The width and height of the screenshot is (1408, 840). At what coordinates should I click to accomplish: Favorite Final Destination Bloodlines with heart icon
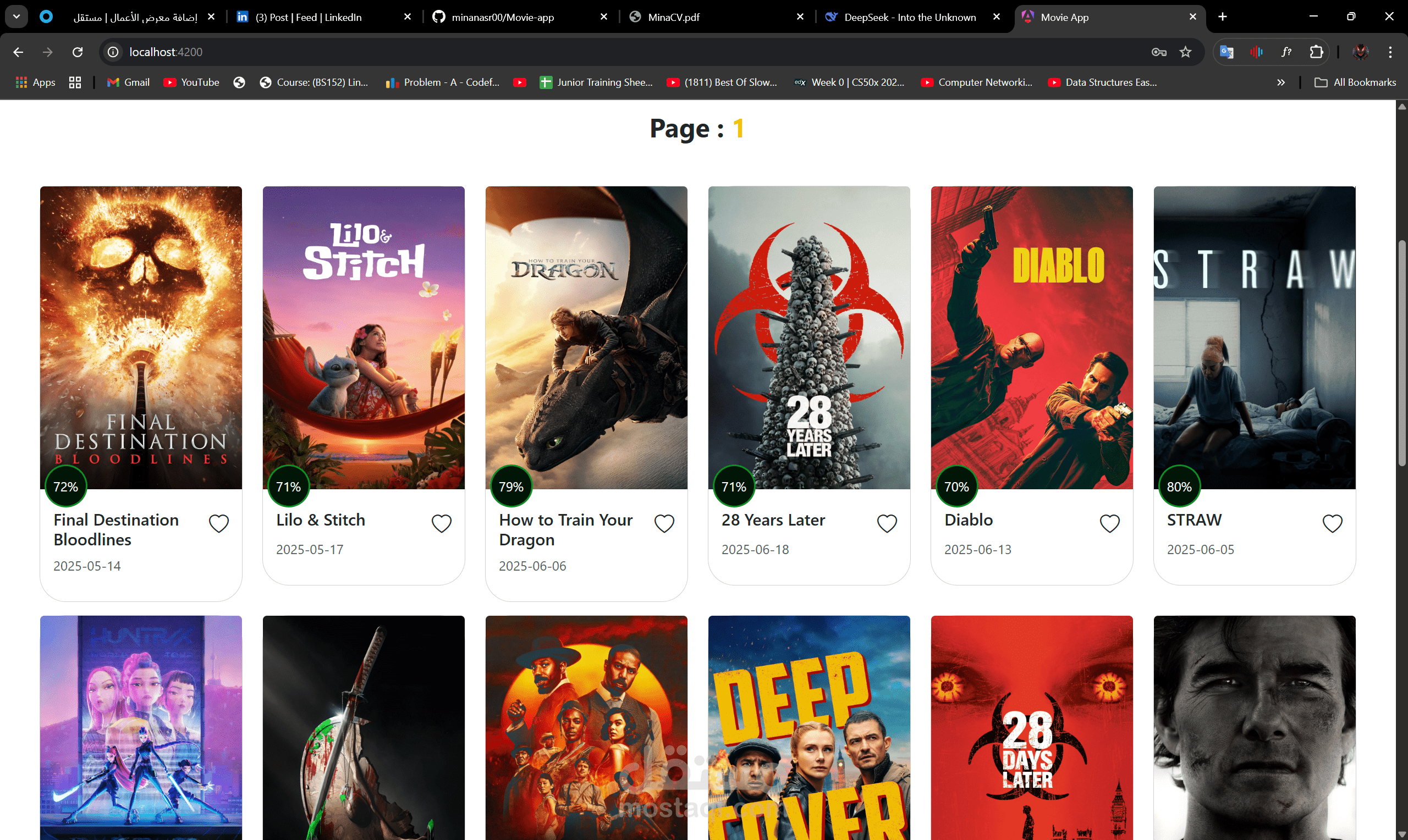pyautogui.click(x=218, y=523)
